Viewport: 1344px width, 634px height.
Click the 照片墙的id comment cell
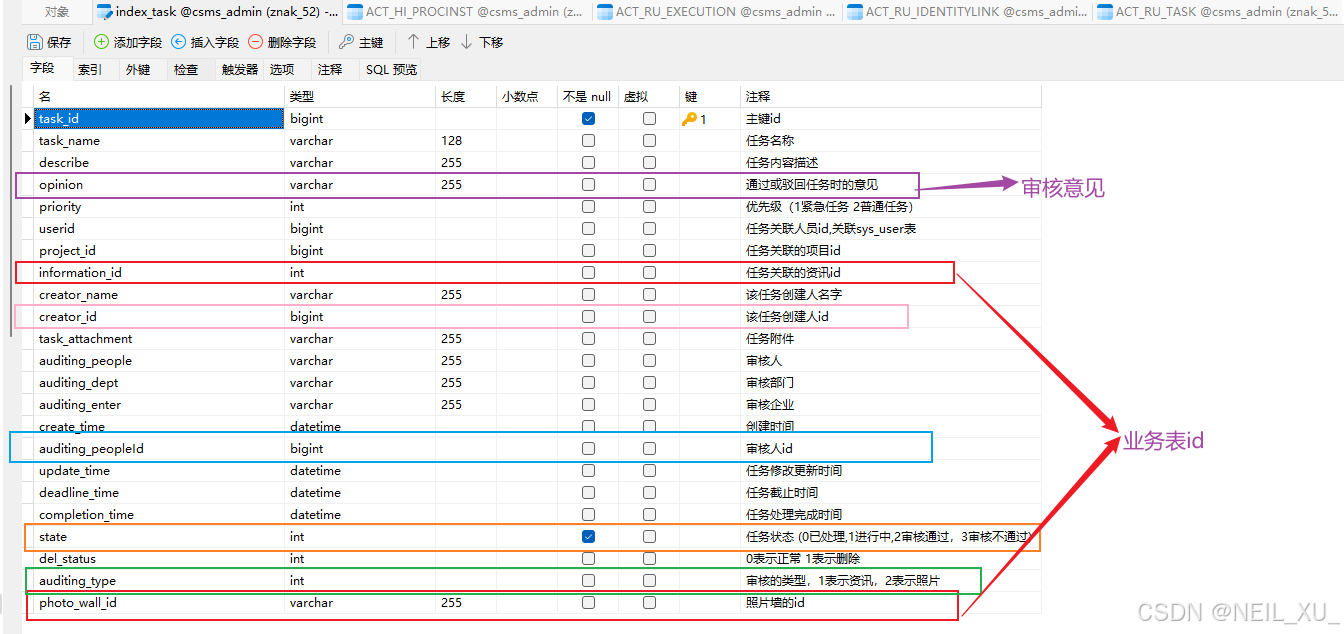[x=891, y=602]
